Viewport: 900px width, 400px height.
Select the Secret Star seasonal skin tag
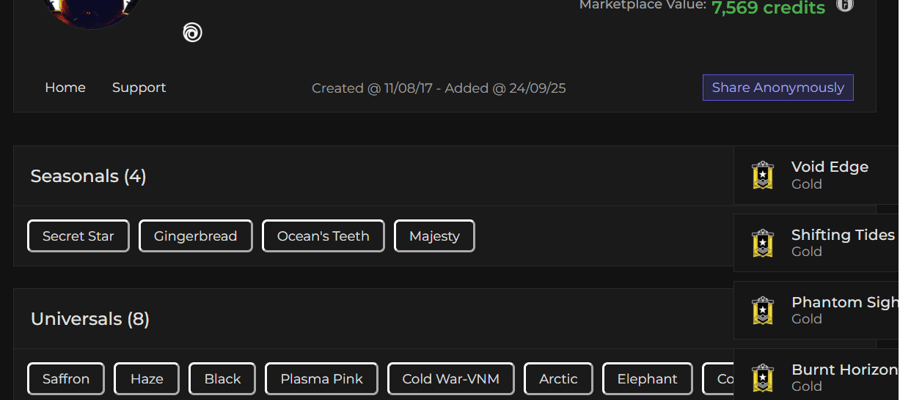coord(78,236)
